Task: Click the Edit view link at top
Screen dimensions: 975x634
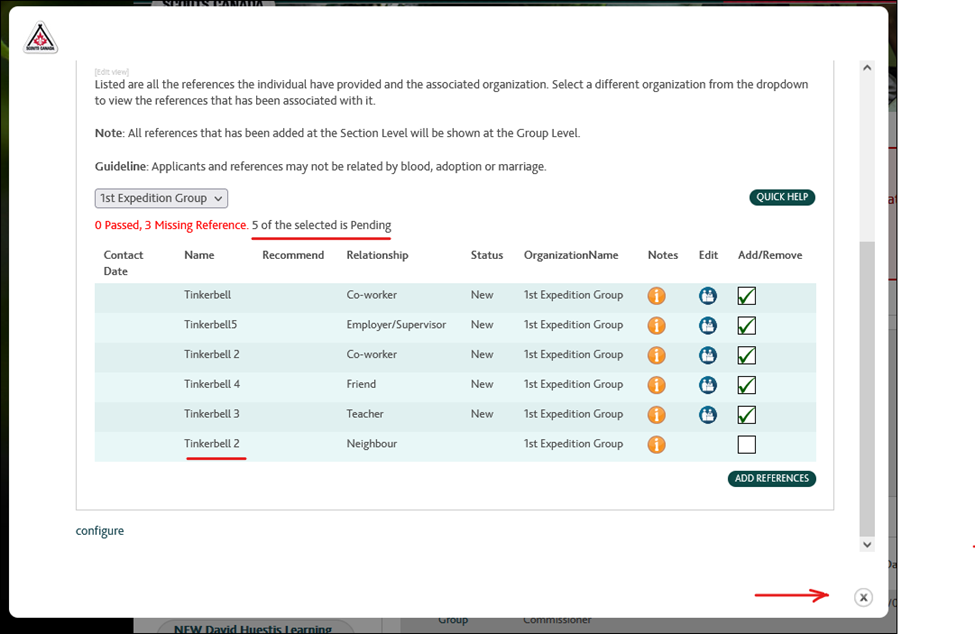Action: 111,72
